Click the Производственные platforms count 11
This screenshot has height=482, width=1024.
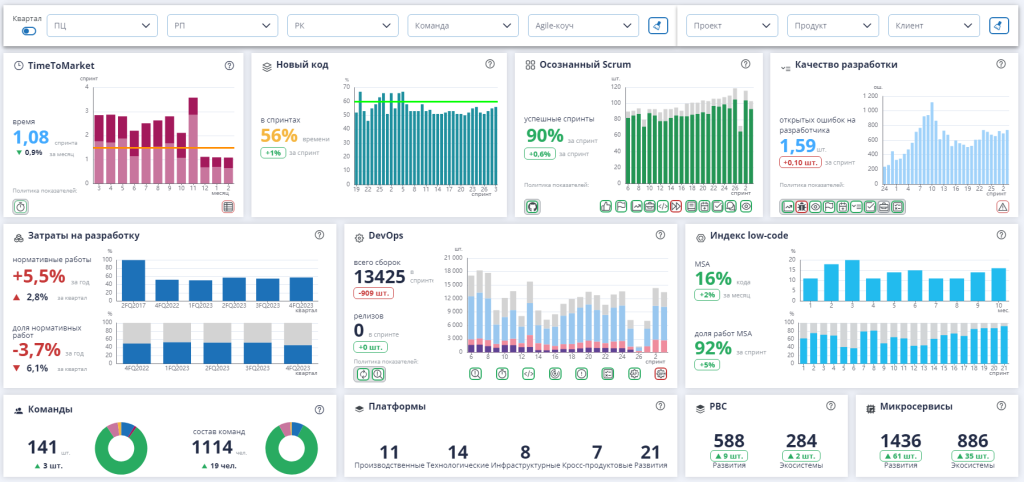[389, 453]
